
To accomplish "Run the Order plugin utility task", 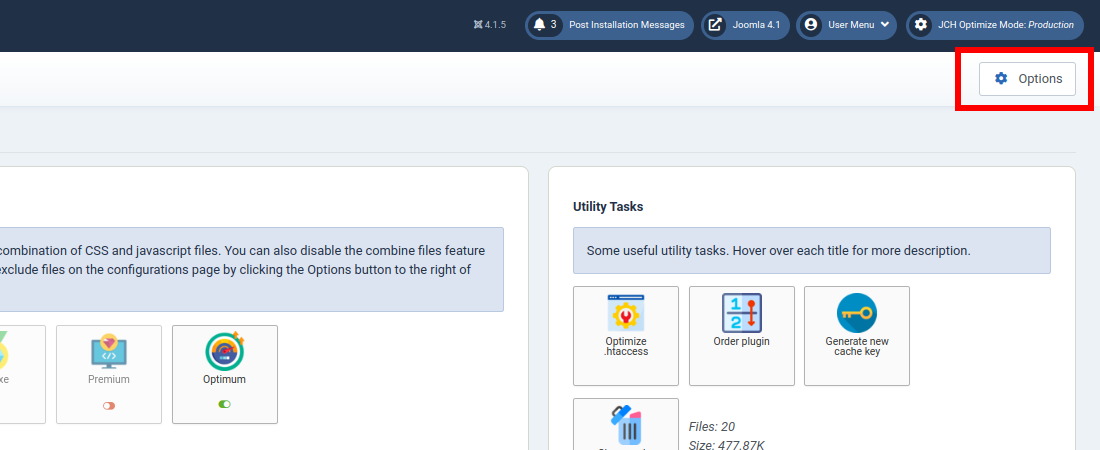I will pos(742,336).
